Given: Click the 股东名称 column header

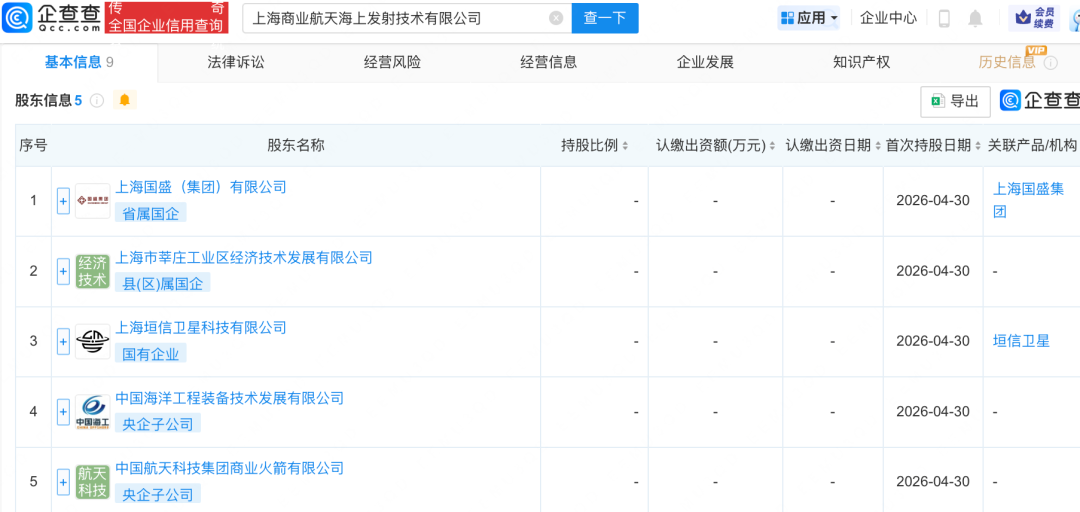Looking at the screenshot, I should point(295,145).
